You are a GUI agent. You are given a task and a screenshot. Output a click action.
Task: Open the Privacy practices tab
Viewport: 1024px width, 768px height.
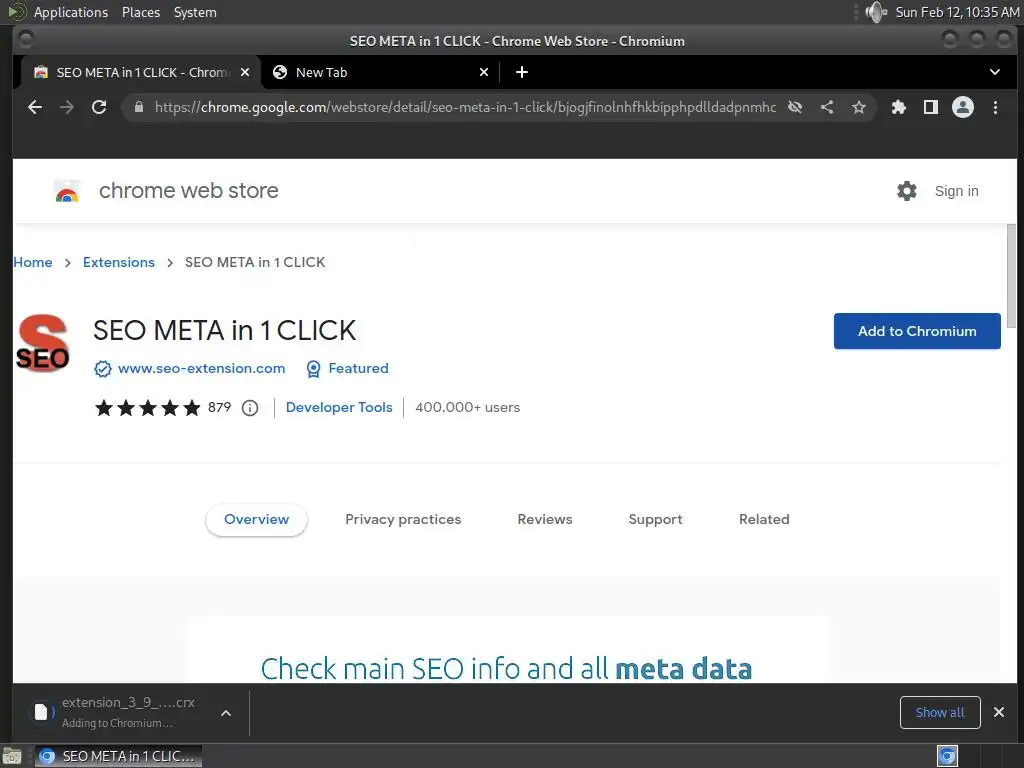(403, 519)
